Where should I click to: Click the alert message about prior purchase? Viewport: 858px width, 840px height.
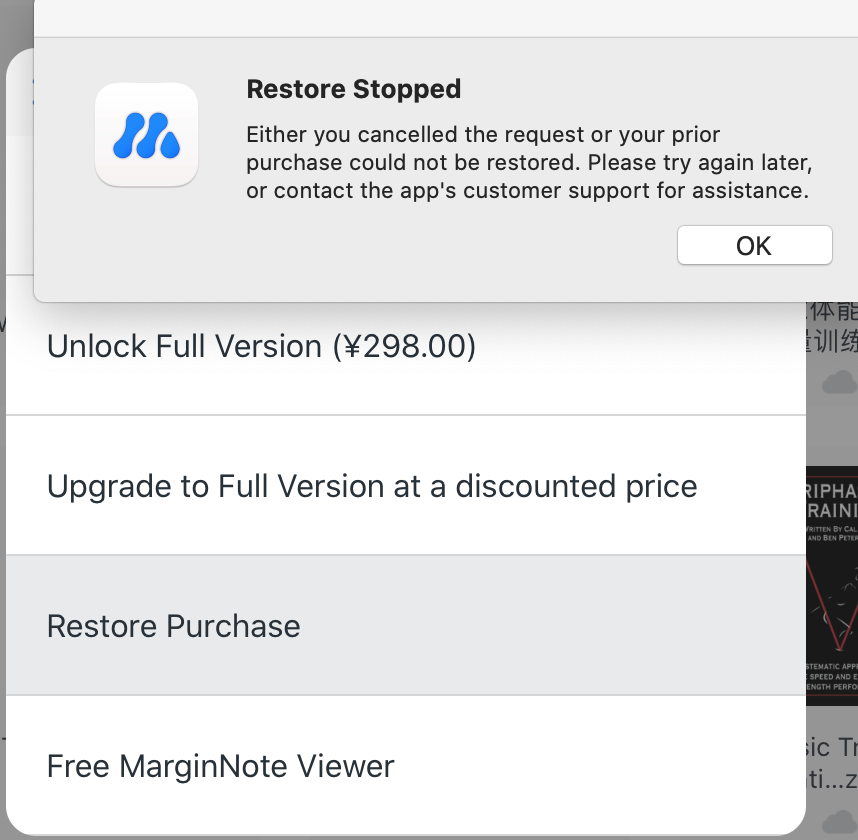click(x=529, y=163)
